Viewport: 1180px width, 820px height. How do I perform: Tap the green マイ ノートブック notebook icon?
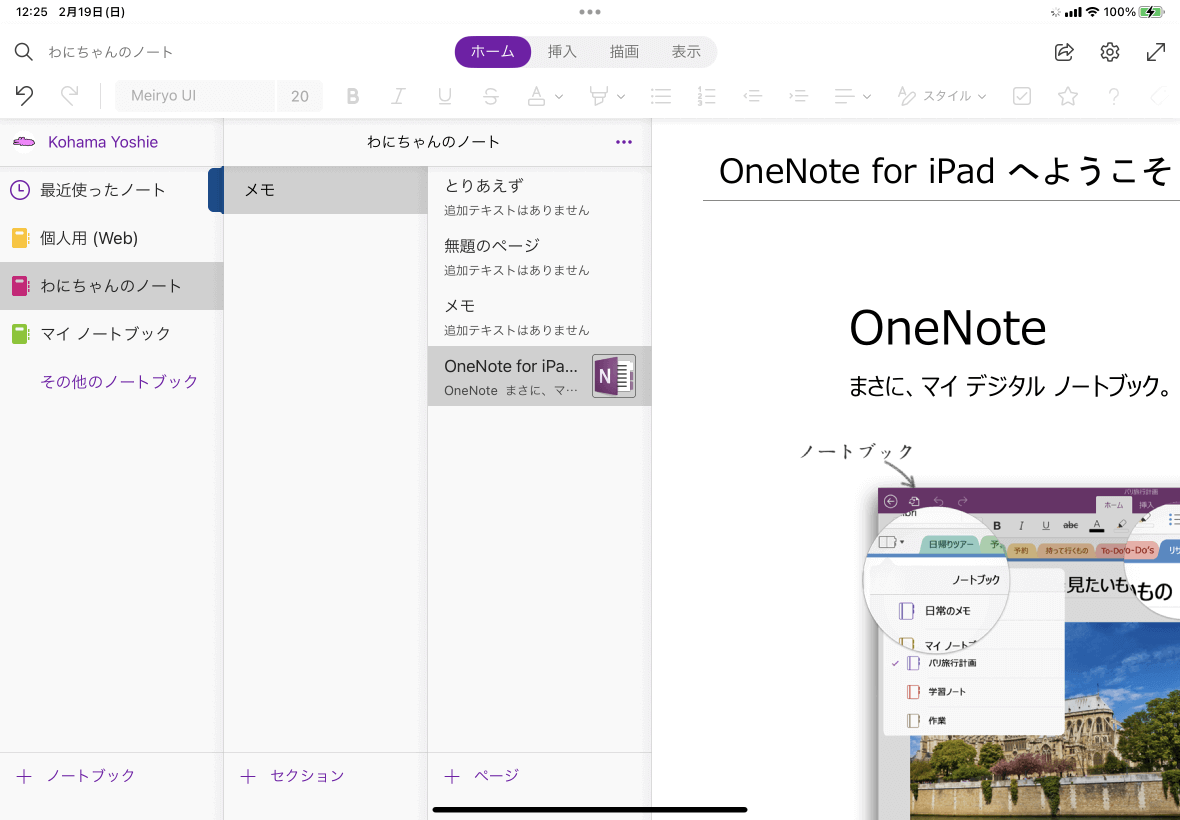pos(20,333)
